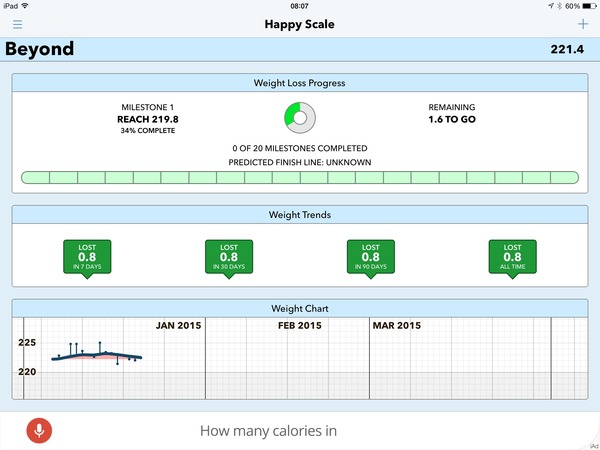Tap the FEB 2015 label on chart
This screenshot has height=450, width=600.
(x=299, y=326)
